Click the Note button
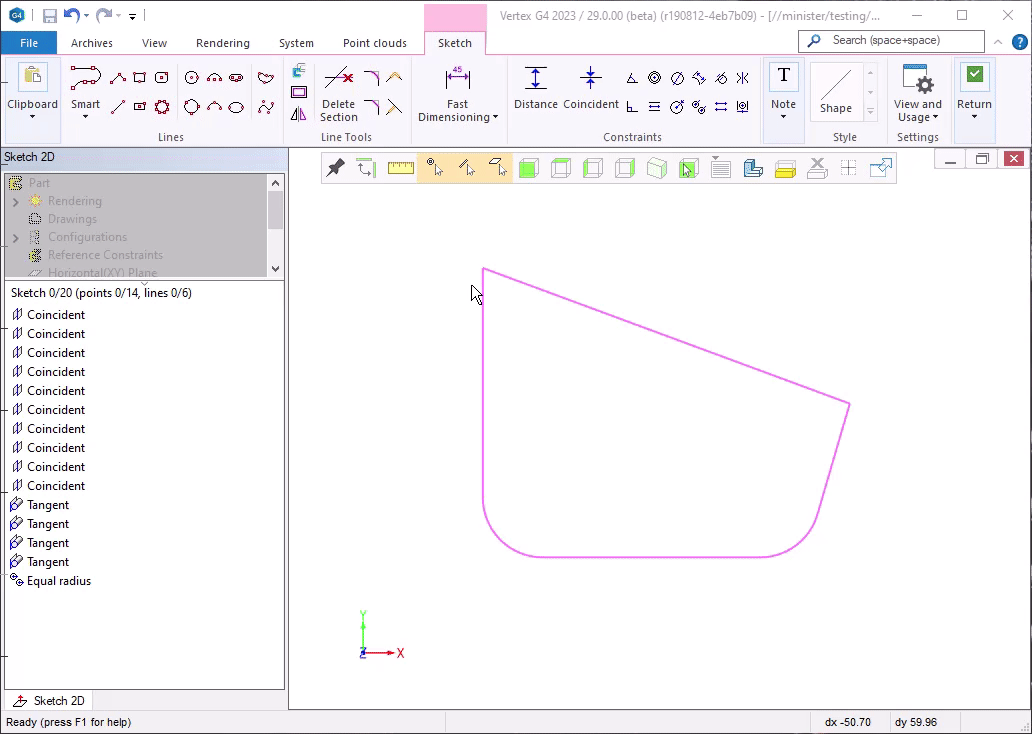1032x734 pixels. pos(783,88)
